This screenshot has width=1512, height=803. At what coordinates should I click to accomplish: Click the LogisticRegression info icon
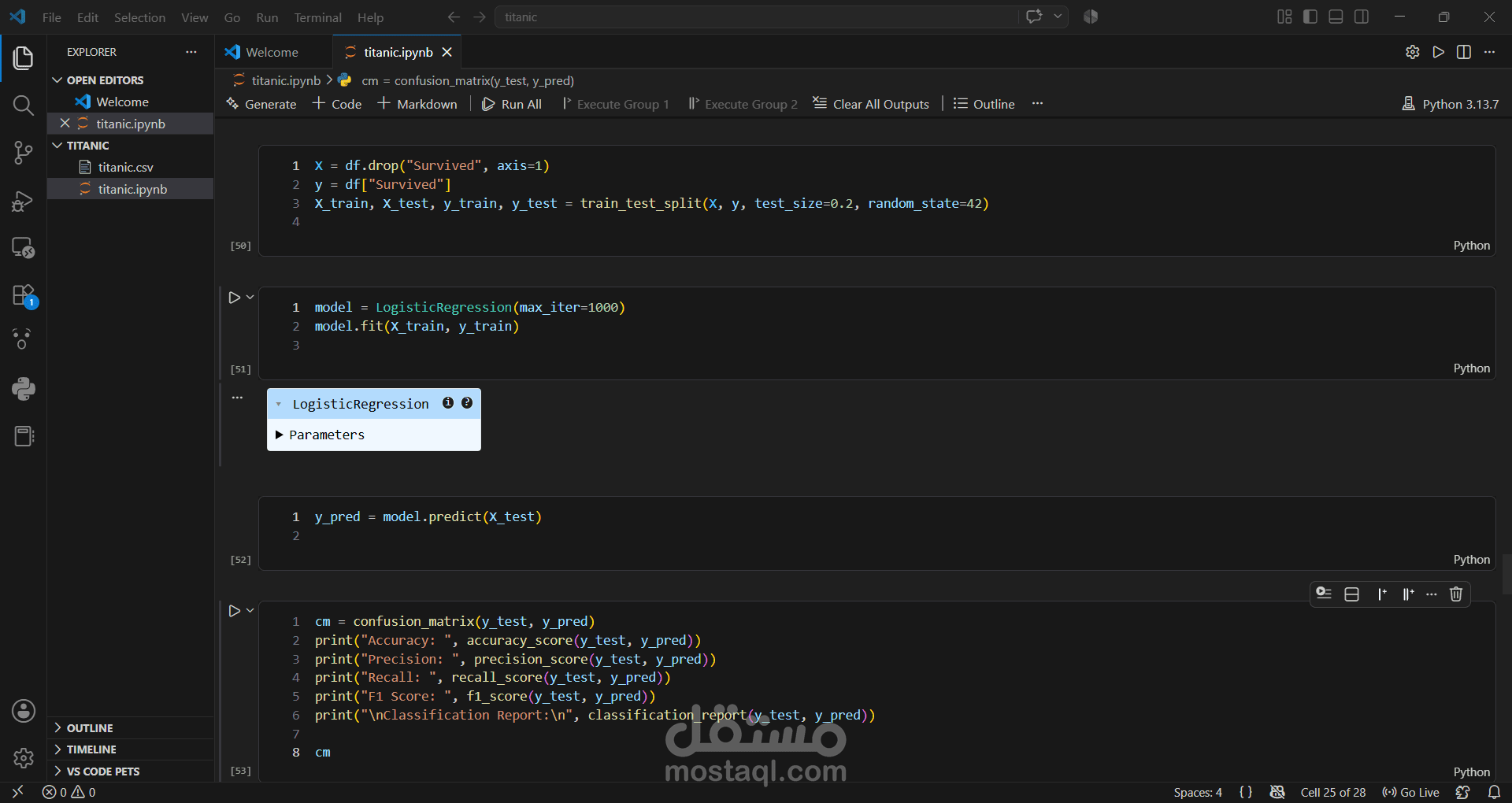click(448, 403)
